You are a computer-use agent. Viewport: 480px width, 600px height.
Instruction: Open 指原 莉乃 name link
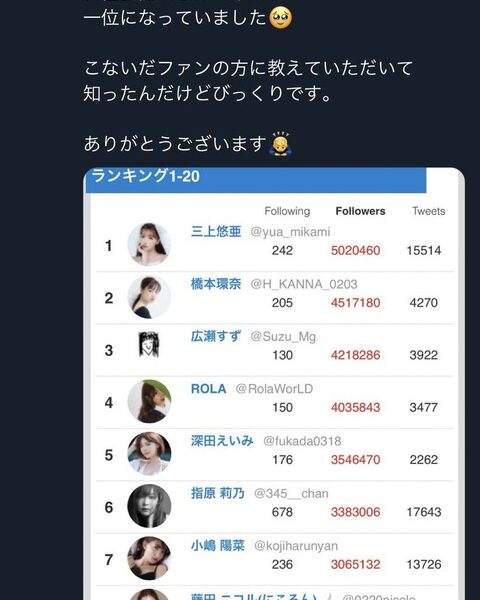click(x=217, y=493)
